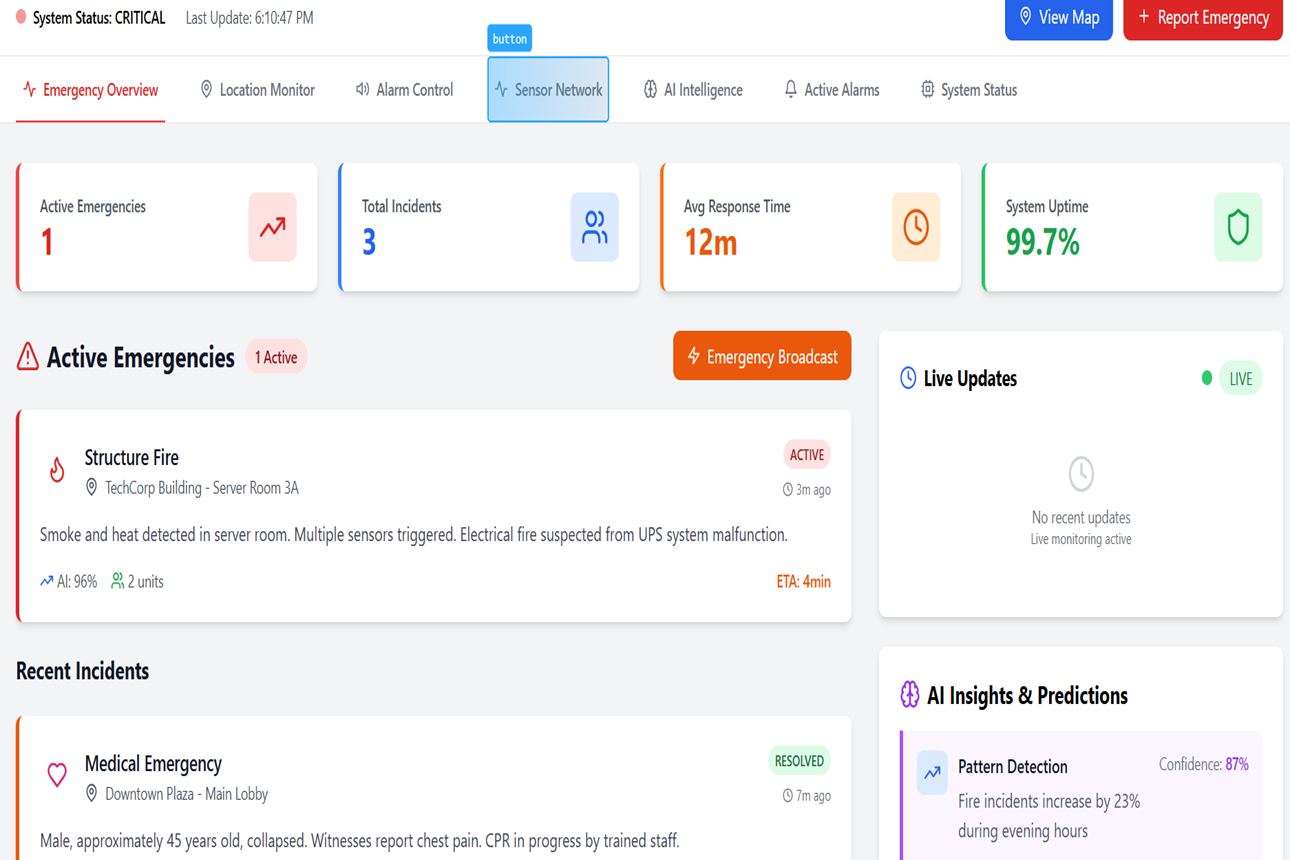Click the 'Confidence: 87%' label
The width and height of the screenshot is (1290, 860).
[1203, 764]
